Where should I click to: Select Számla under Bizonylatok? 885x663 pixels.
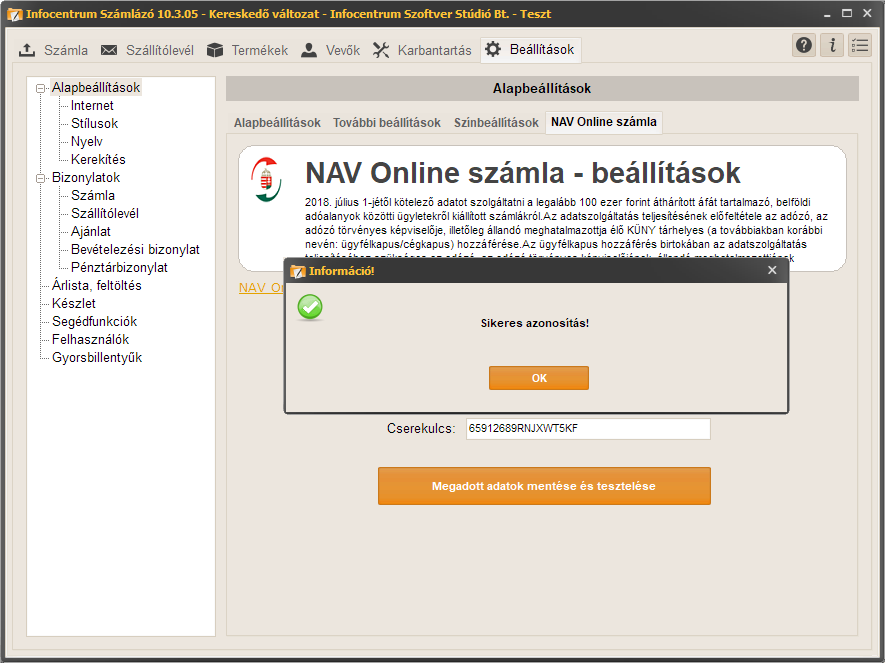pyautogui.click(x=93, y=196)
